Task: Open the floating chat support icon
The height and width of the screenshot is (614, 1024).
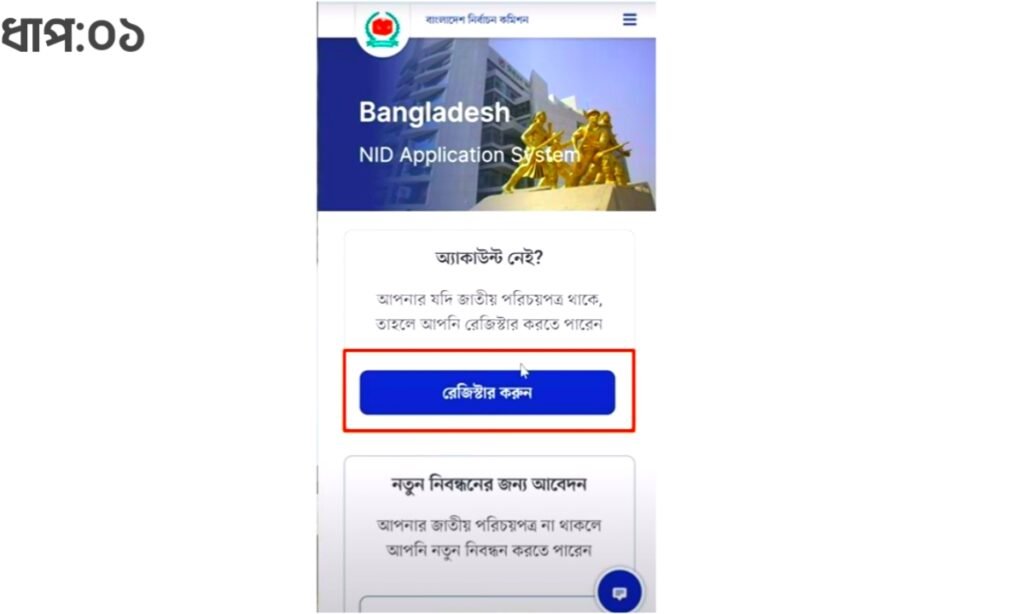Action: point(619,592)
